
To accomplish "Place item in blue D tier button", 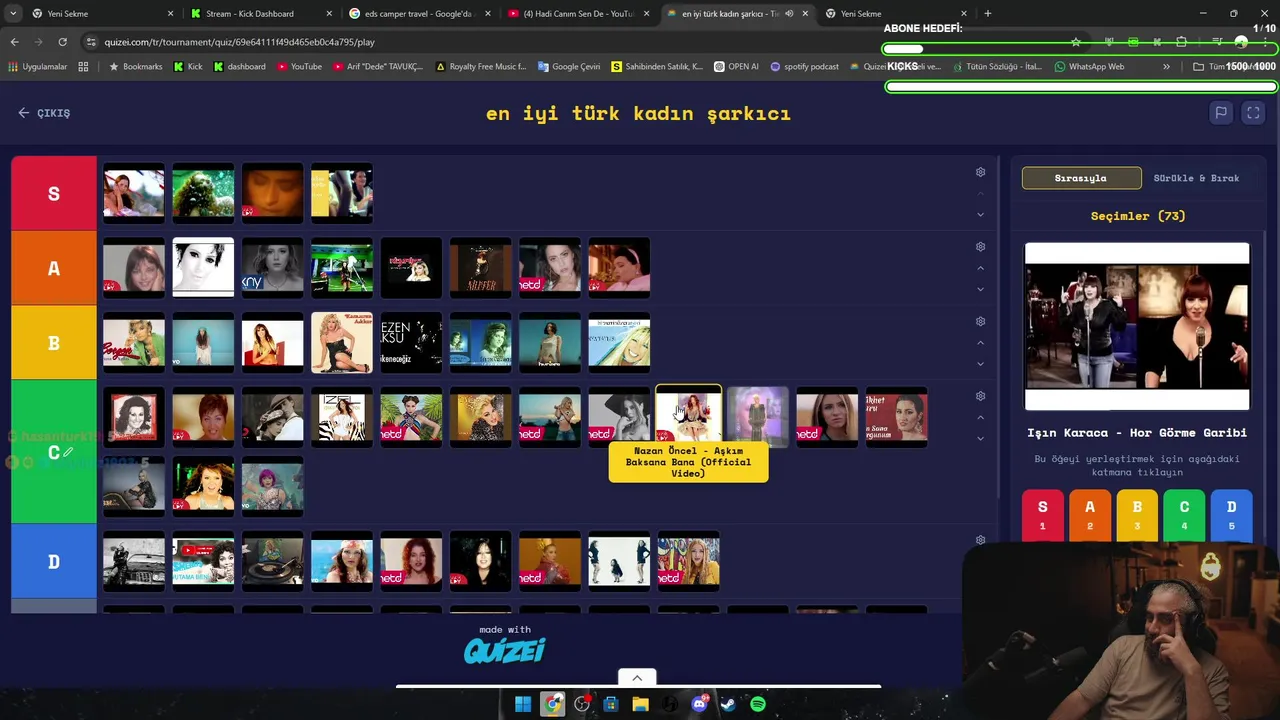I will 1231,515.
